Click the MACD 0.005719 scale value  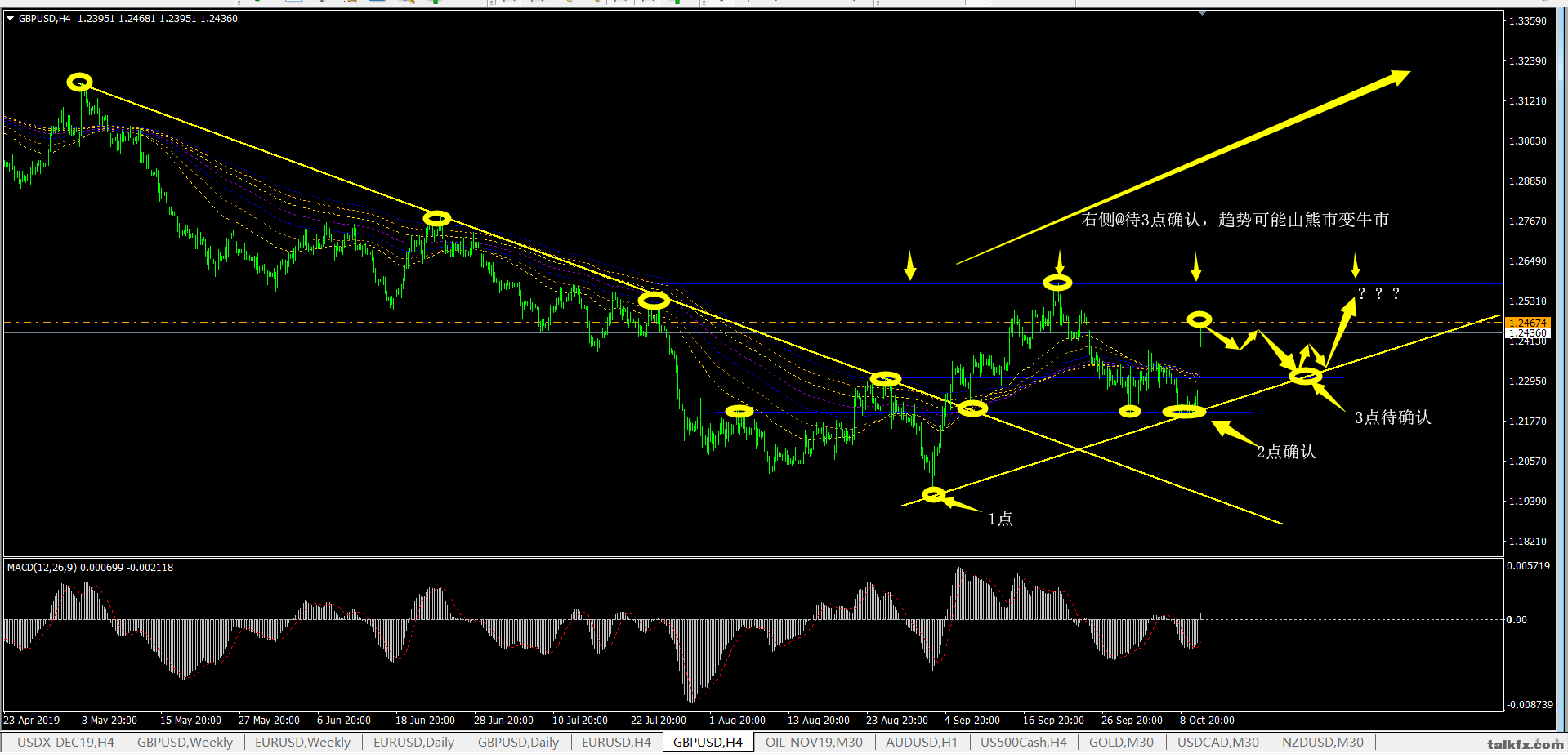coord(1528,565)
